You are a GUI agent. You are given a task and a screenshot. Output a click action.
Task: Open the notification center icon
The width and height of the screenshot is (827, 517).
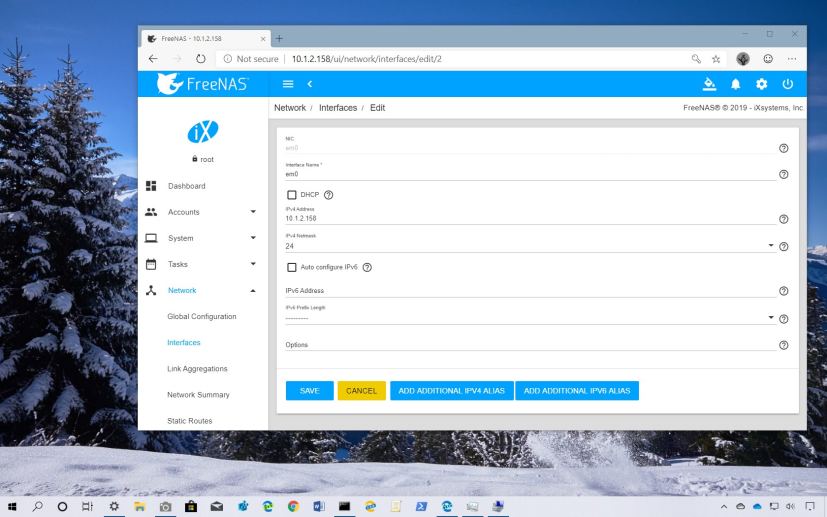pyautogui.click(x=810, y=506)
